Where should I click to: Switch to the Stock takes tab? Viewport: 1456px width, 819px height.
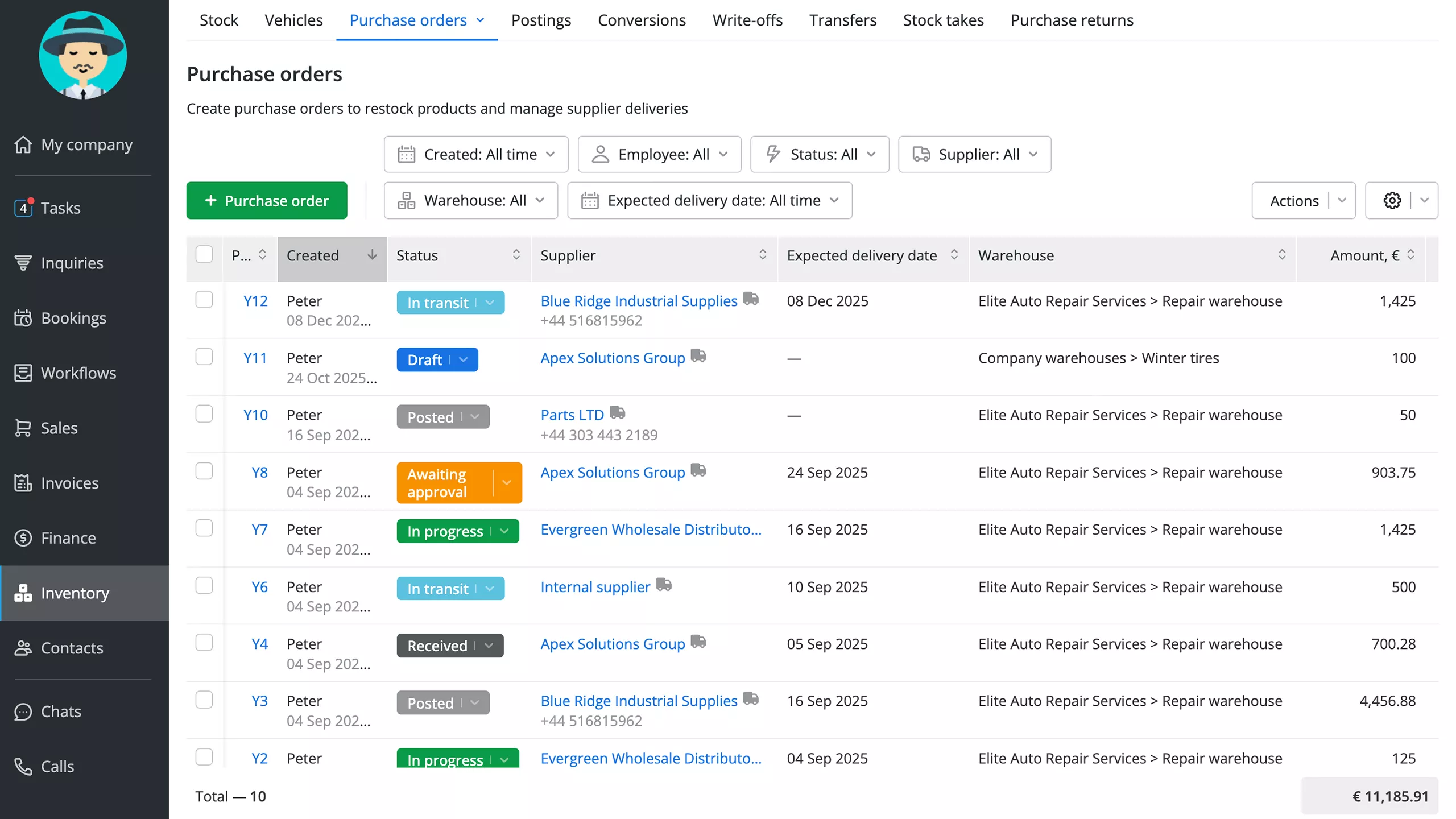click(x=944, y=20)
